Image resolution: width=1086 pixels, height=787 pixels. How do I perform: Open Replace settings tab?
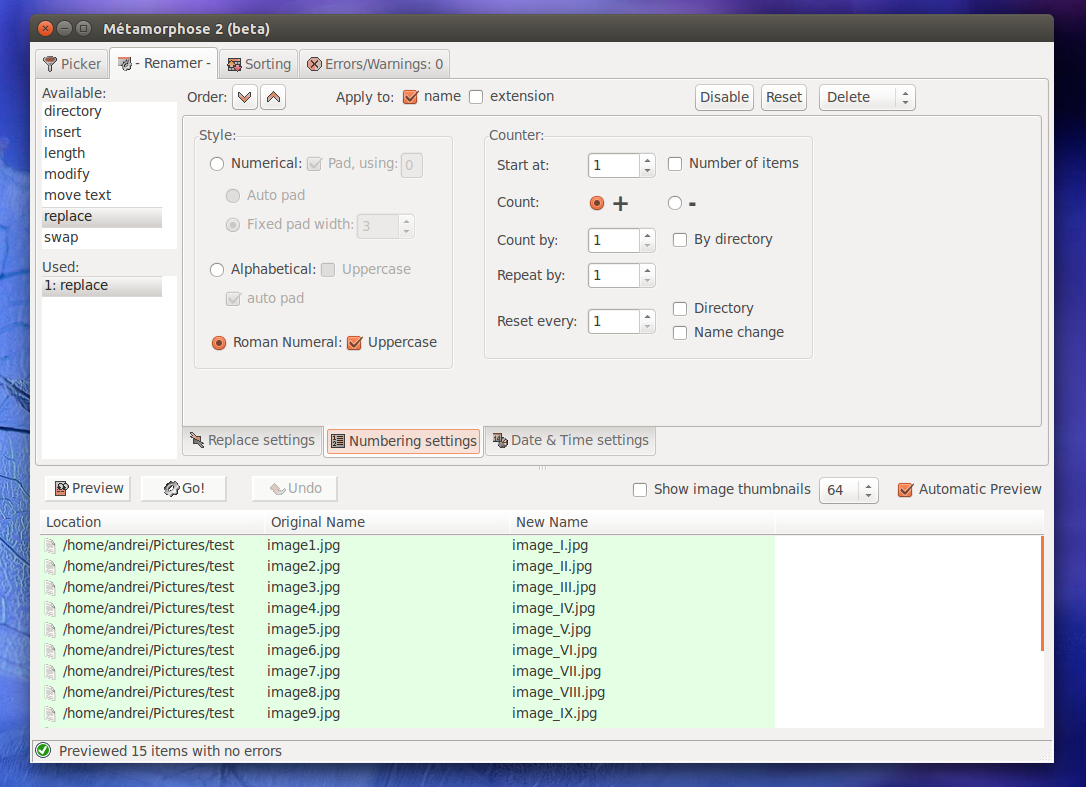[253, 440]
